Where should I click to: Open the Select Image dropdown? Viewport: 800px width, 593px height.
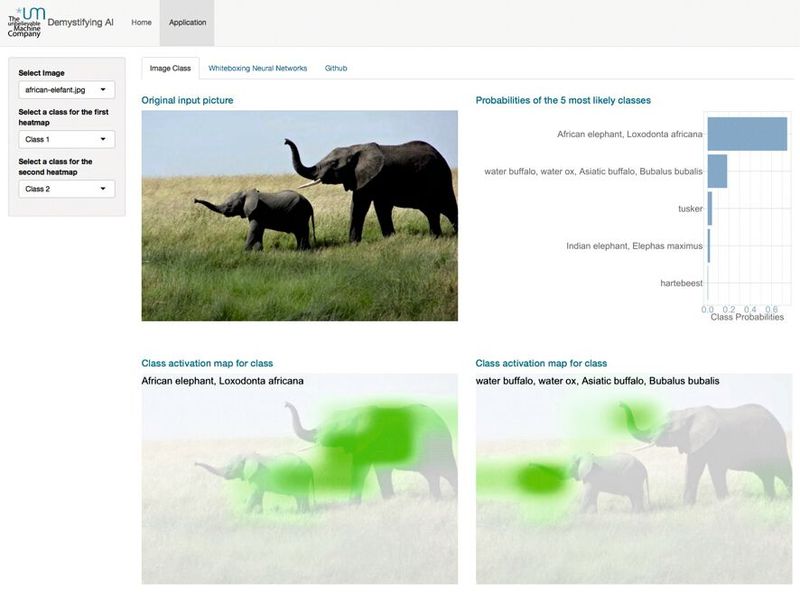(66, 90)
